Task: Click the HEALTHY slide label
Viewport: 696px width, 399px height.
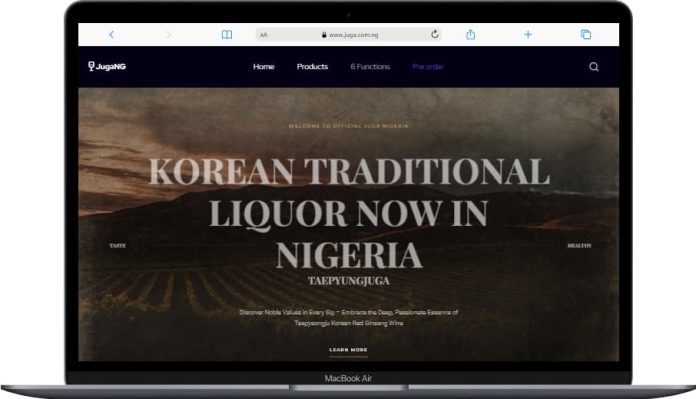Action: [579, 245]
